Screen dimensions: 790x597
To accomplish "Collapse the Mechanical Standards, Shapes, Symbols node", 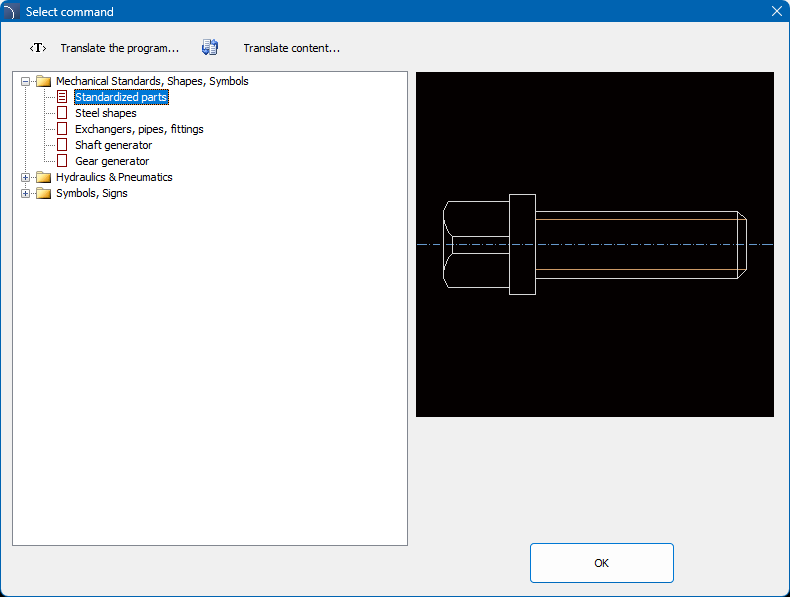I will click(26, 81).
